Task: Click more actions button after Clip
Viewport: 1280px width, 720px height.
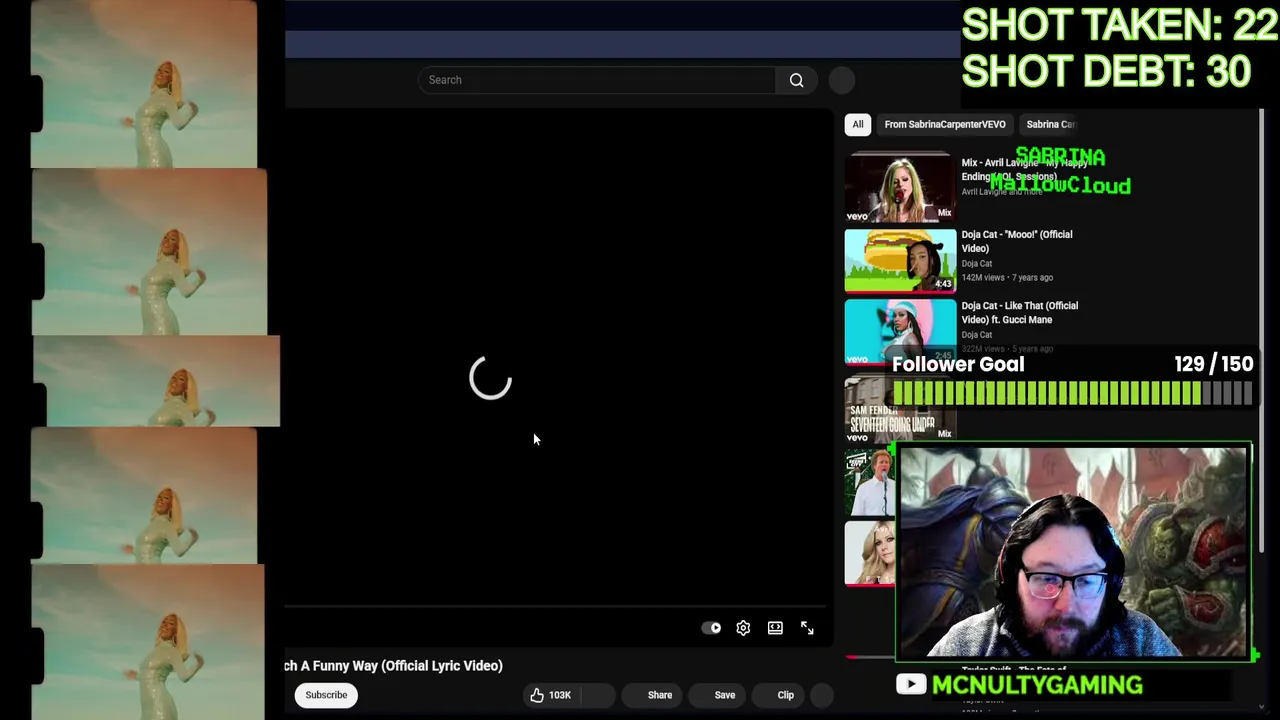Action: coord(821,695)
